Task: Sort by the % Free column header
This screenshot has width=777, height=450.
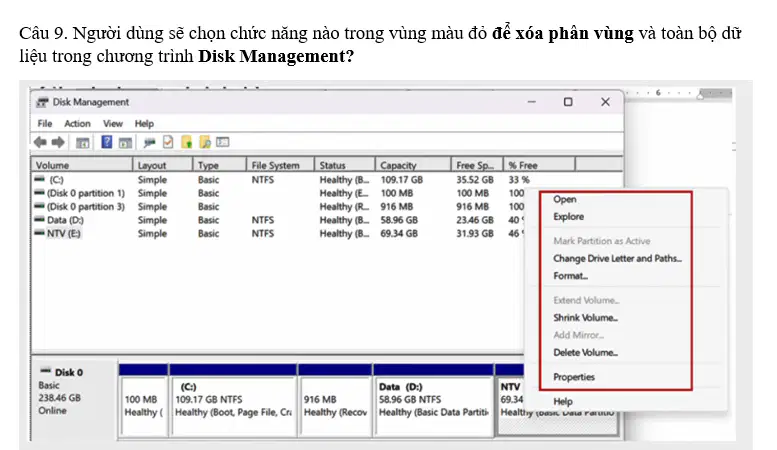Action: [539, 165]
